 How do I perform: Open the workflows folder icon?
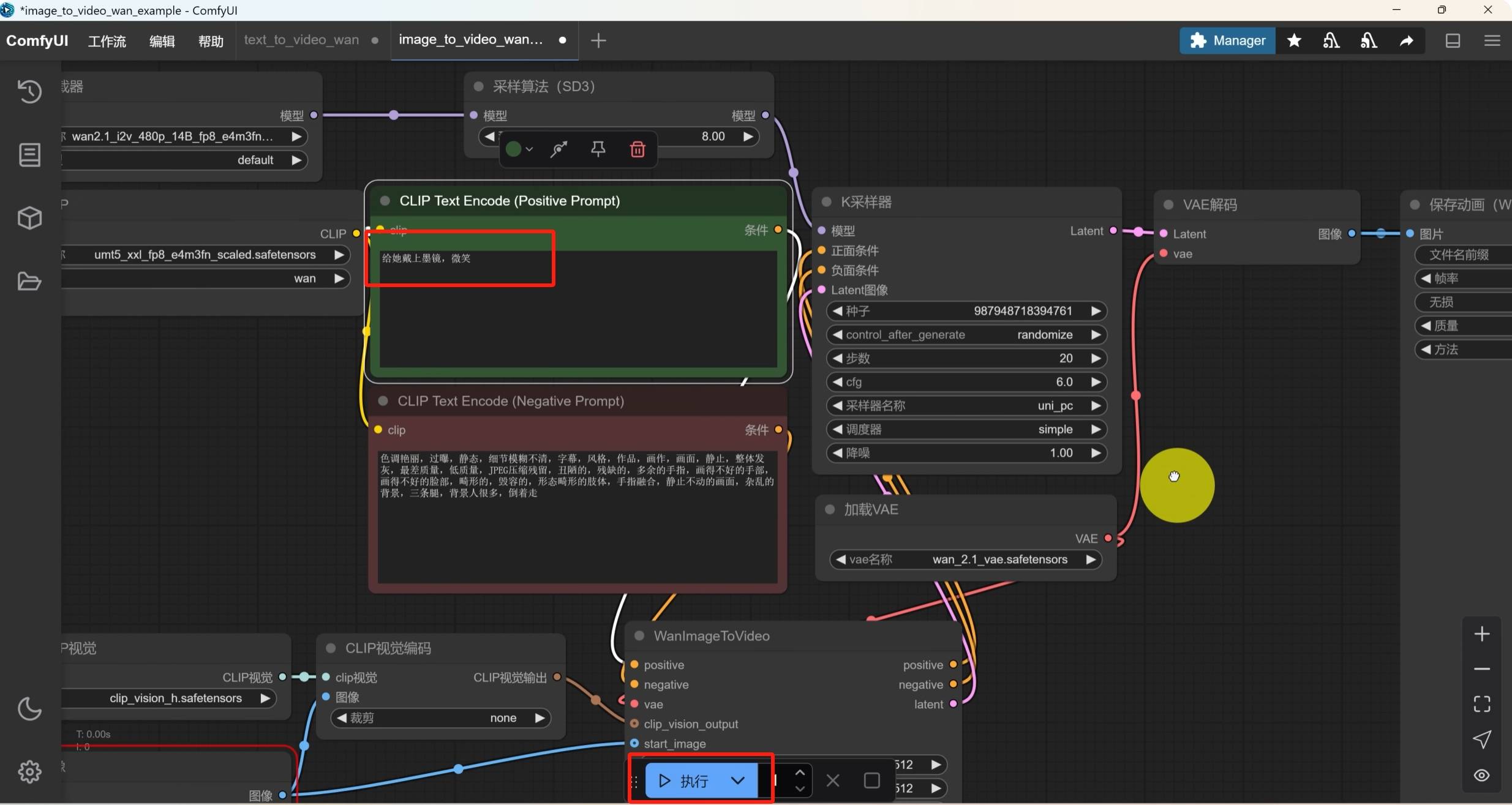pos(29,282)
